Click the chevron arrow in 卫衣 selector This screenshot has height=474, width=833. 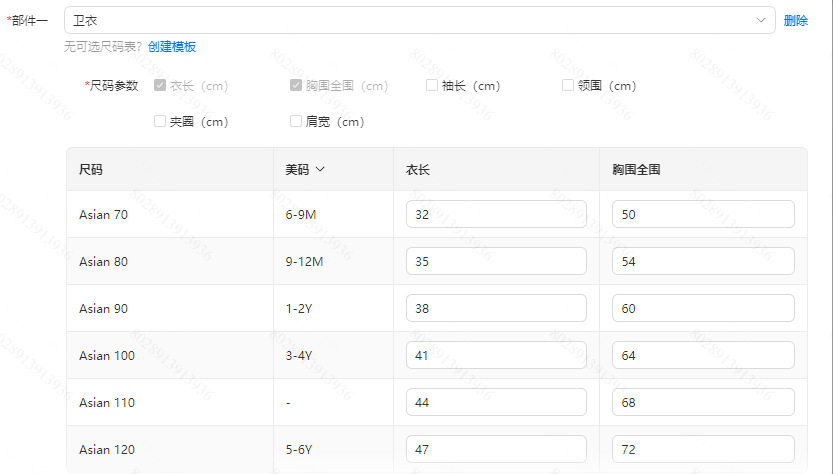tap(762, 20)
